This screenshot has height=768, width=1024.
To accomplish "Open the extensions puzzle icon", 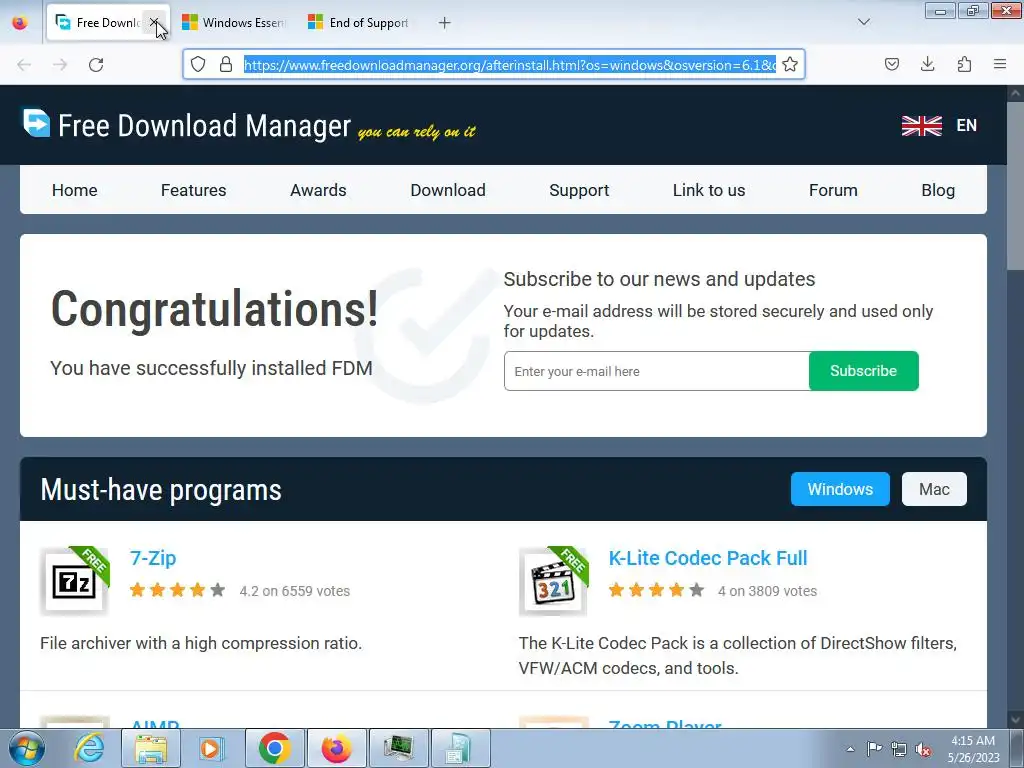I will click(x=964, y=64).
